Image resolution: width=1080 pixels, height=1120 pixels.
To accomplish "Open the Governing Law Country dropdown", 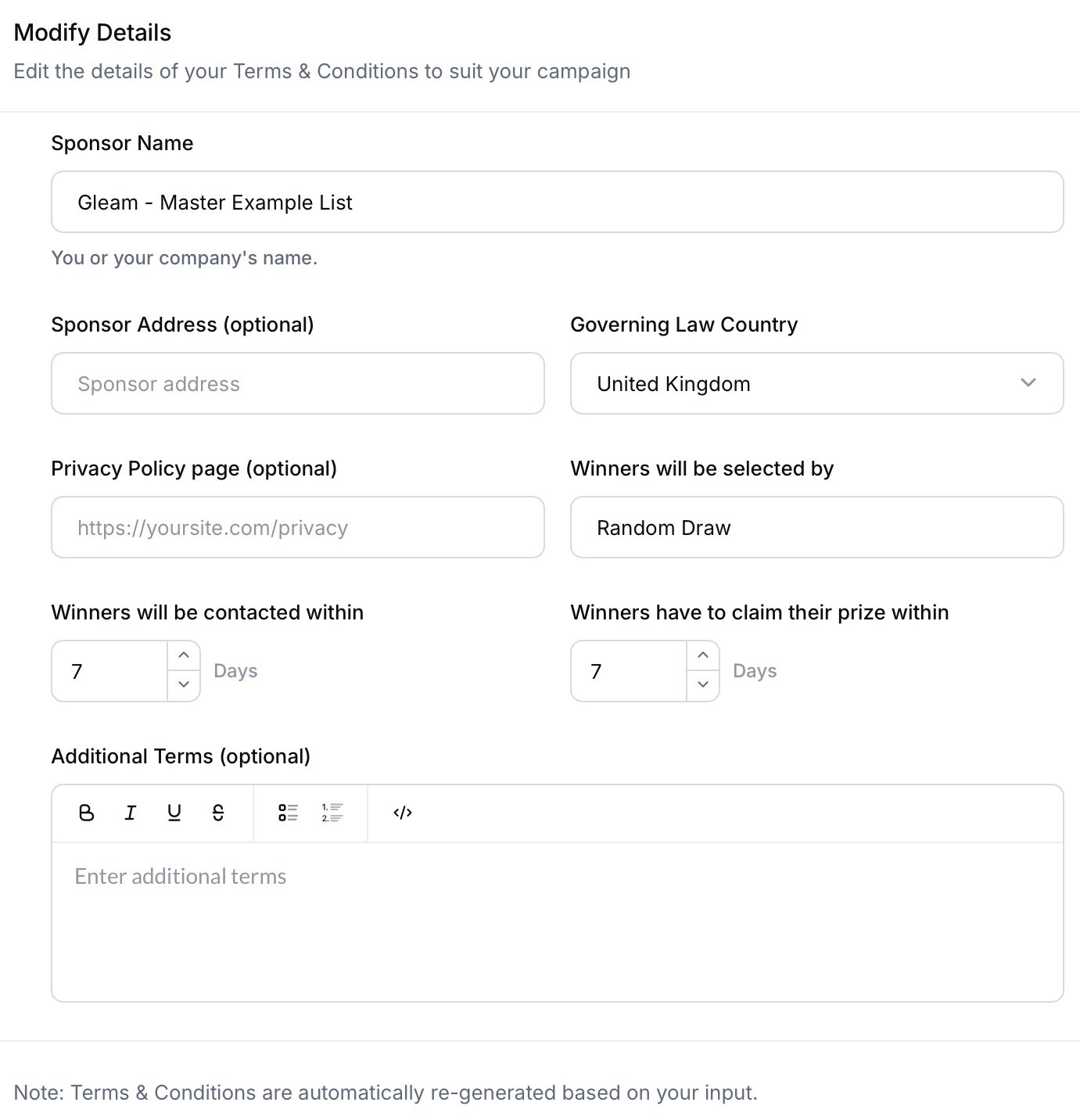I will tap(816, 383).
